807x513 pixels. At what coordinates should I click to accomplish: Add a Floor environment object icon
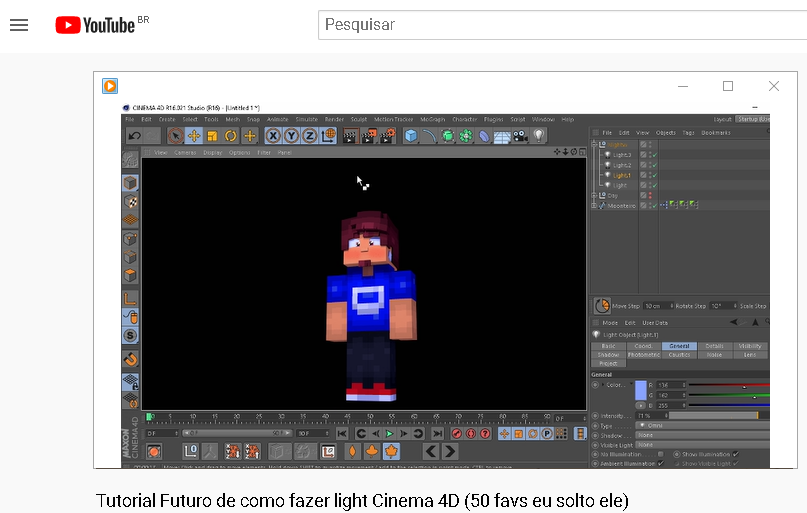click(x=502, y=136)
